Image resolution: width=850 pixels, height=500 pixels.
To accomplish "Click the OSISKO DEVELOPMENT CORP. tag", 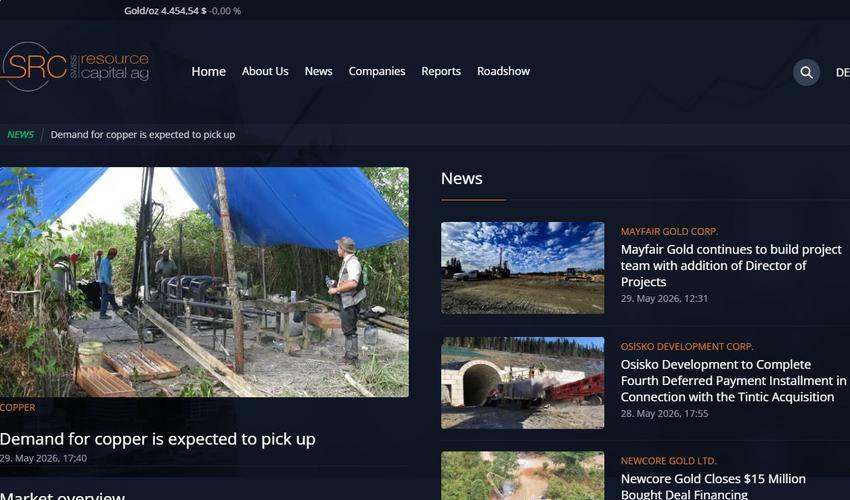I will [687, 347].
